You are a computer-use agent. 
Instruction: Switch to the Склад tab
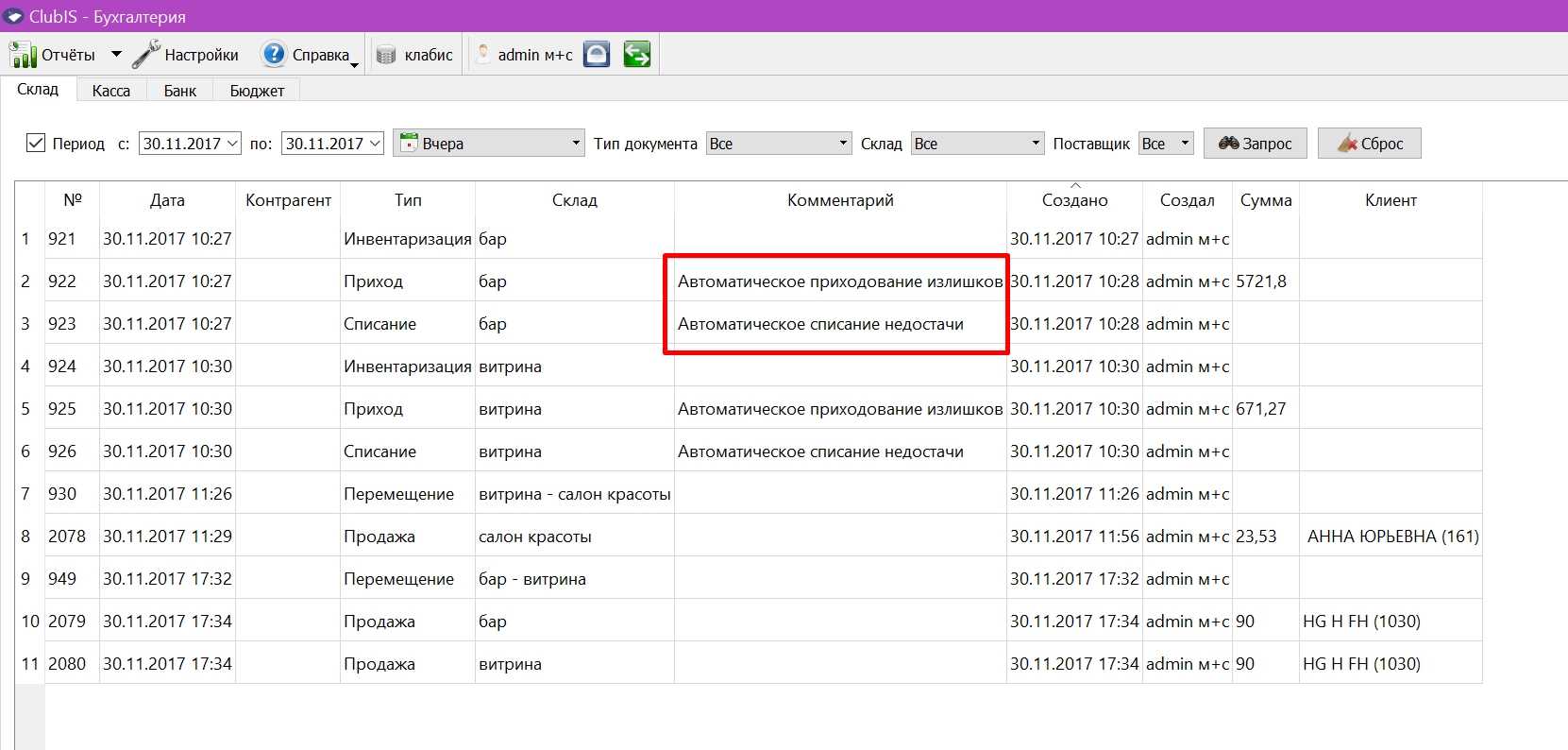click(x=38, y=90)
